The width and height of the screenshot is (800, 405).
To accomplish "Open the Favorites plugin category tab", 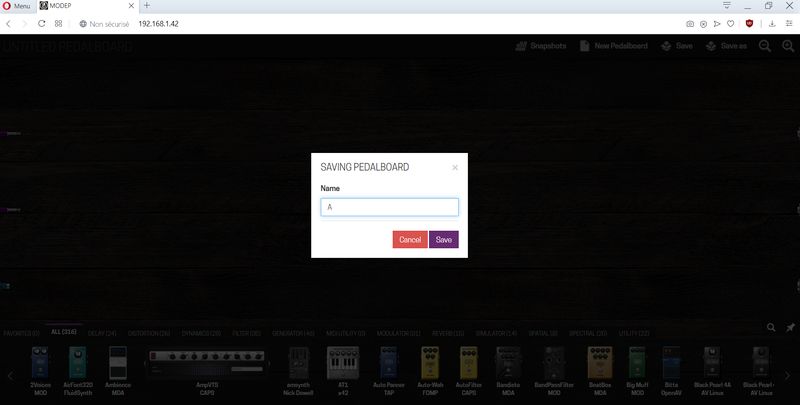I will (21, 333).
